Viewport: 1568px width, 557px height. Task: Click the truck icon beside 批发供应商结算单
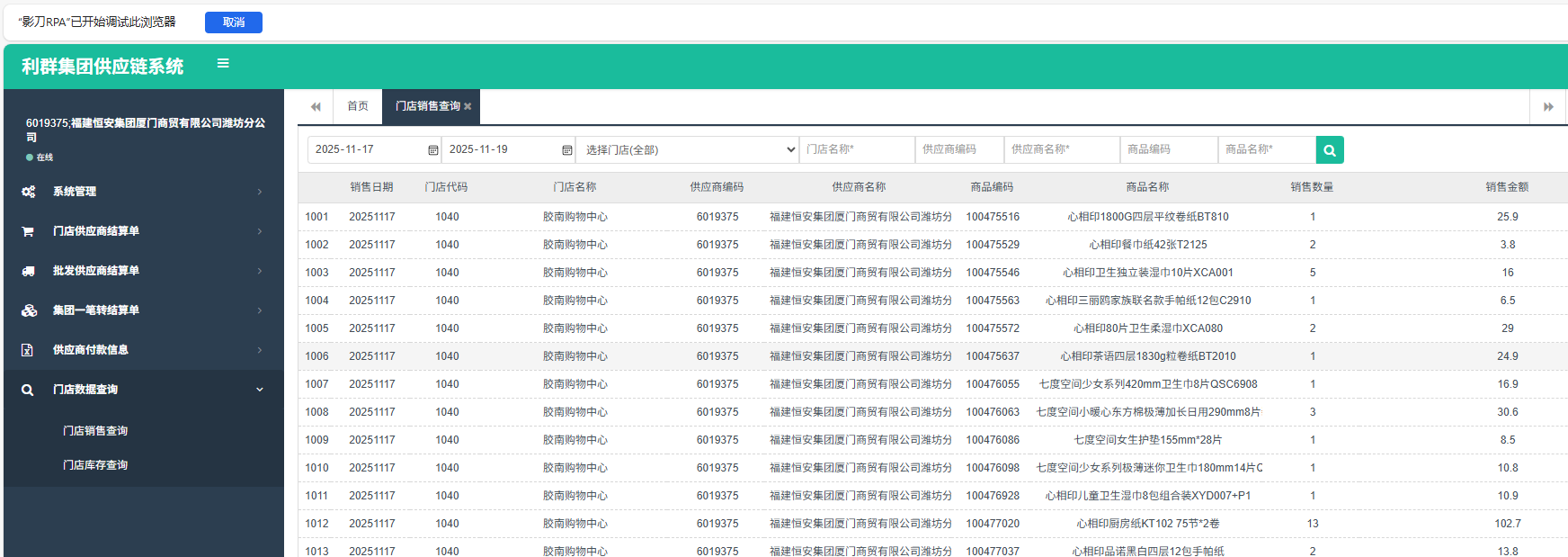coord(28,271)
